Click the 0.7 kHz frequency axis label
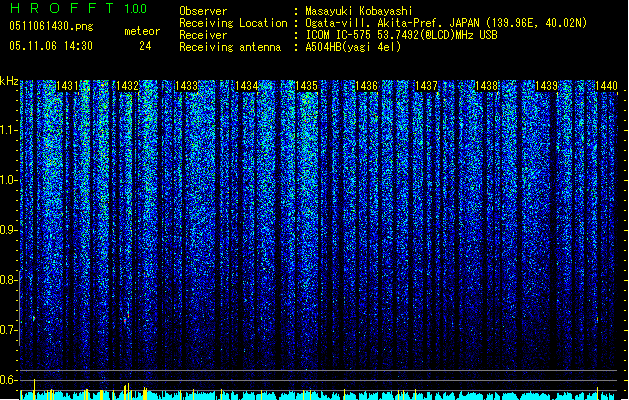This screenshot has width=629, height=400. click(x=9, y=330)
